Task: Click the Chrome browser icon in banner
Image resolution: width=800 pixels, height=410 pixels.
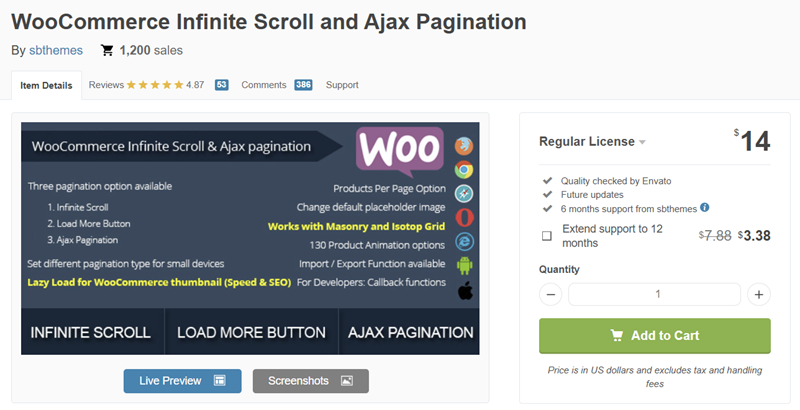Action: pyautogui.click(x=464, y=170)
